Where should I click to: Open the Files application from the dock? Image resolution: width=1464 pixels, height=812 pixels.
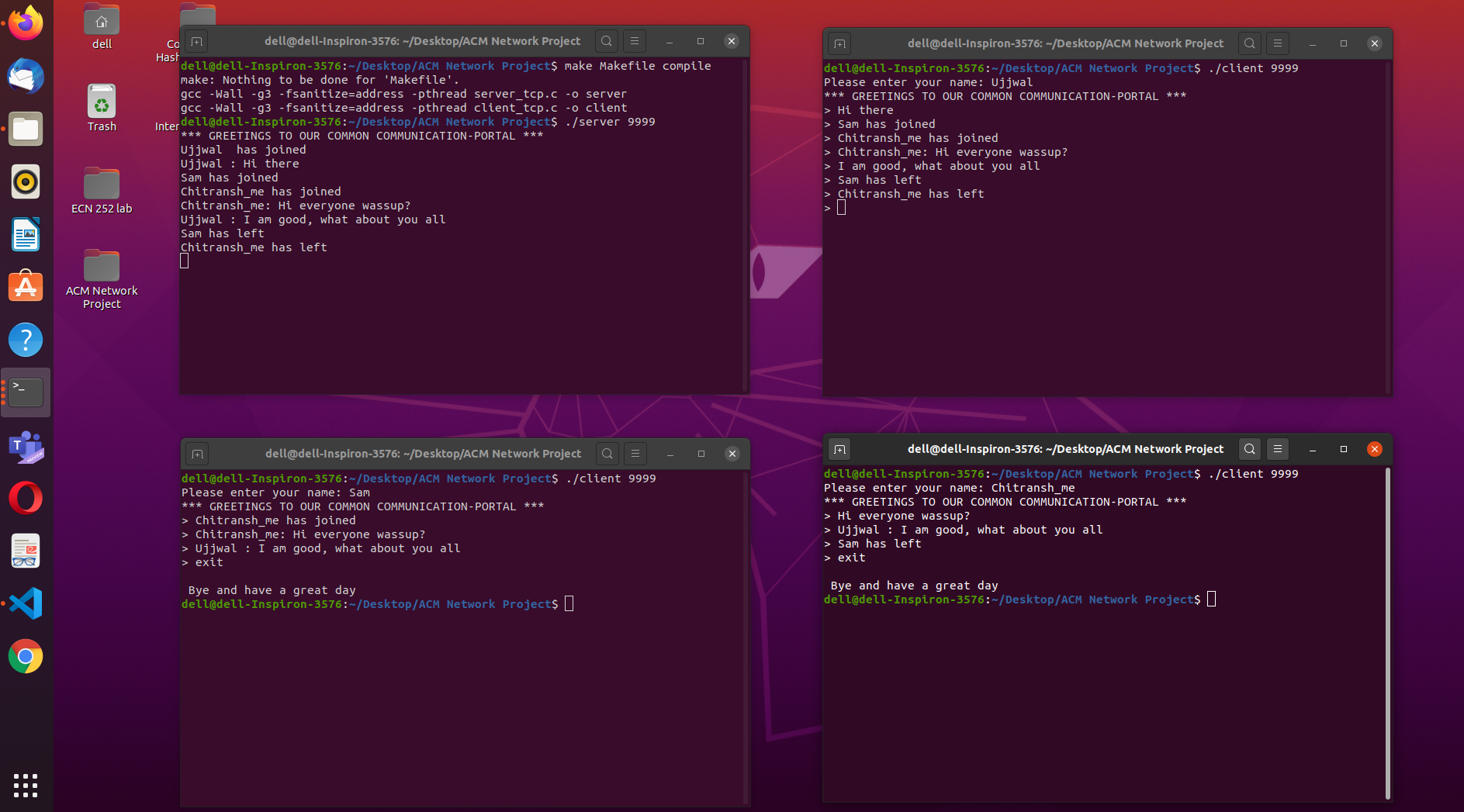pyautogui.click(x=26, y=129)
